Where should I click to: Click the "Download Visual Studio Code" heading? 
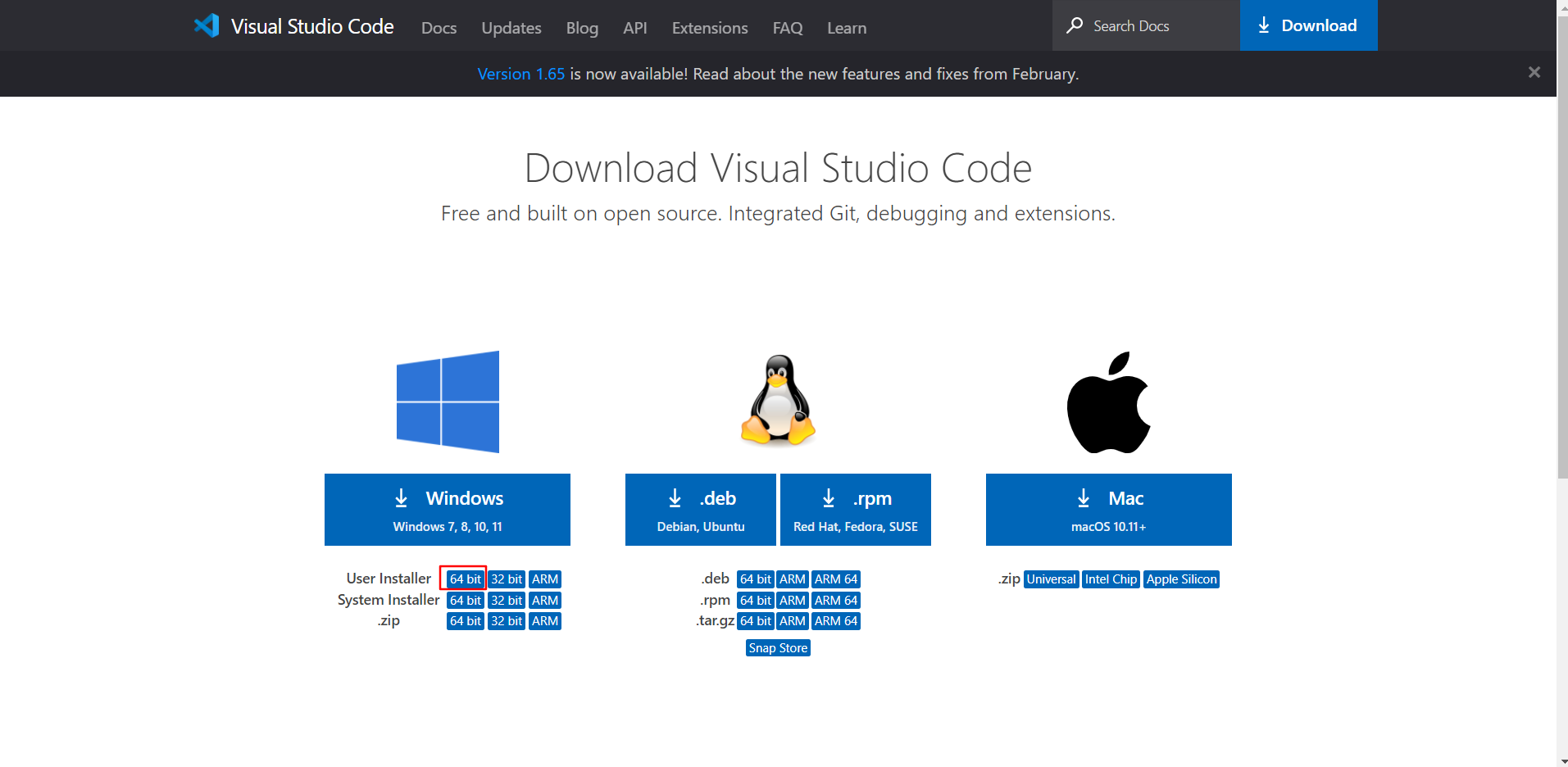point(778,168)
